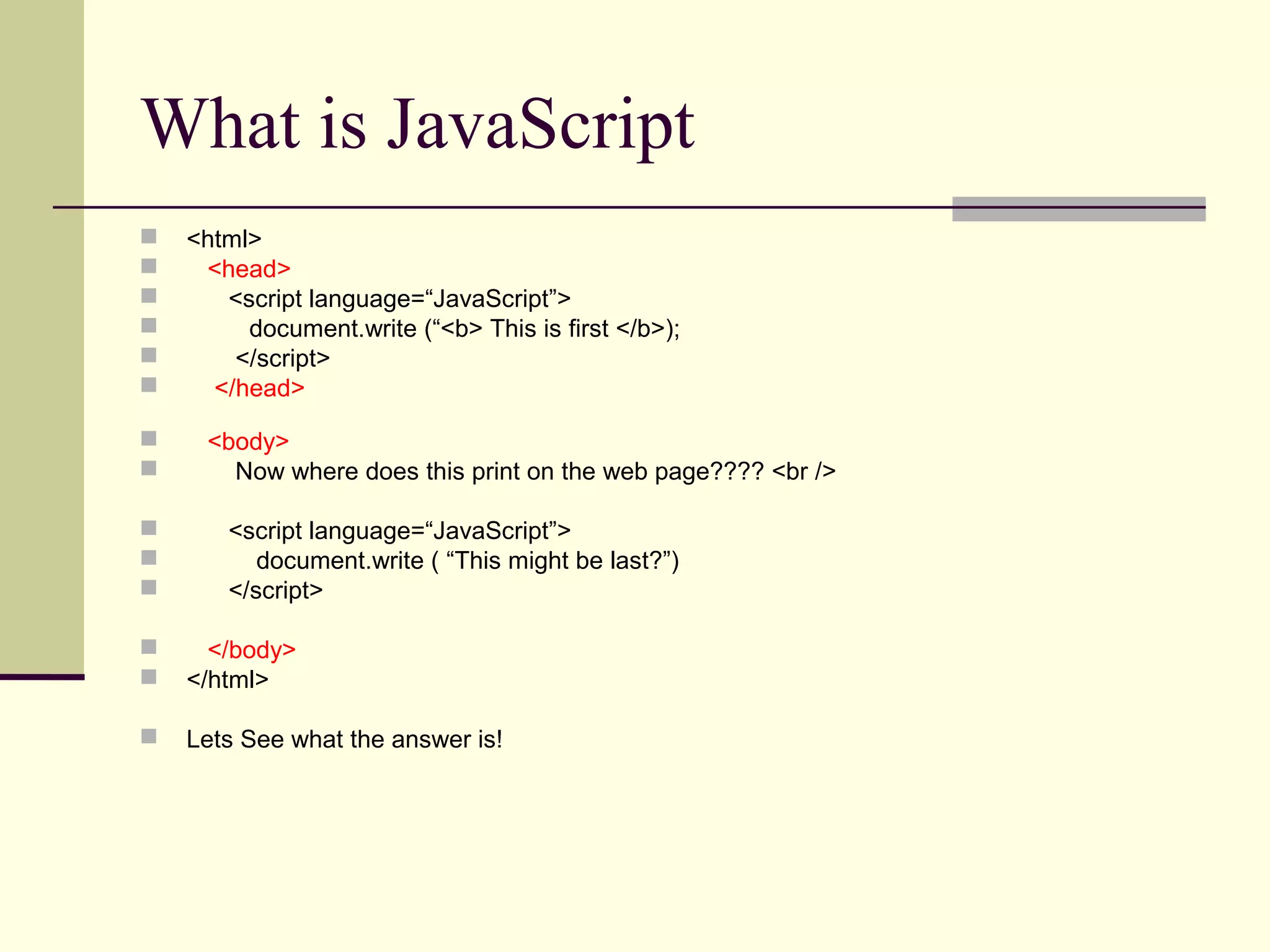1270x952 pixels.
Task: Select the opening <html> tag line
Action: click(x=224, y=239)
